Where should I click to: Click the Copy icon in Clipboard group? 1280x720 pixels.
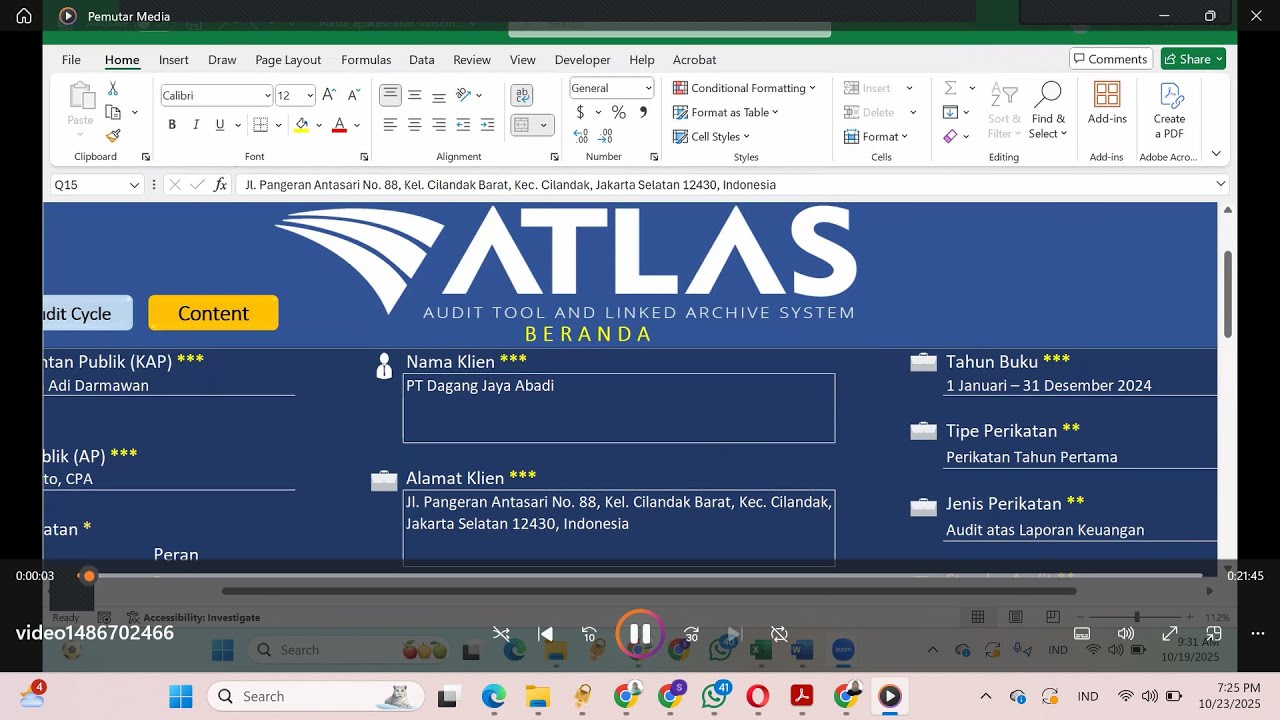(x=114, y=112)
